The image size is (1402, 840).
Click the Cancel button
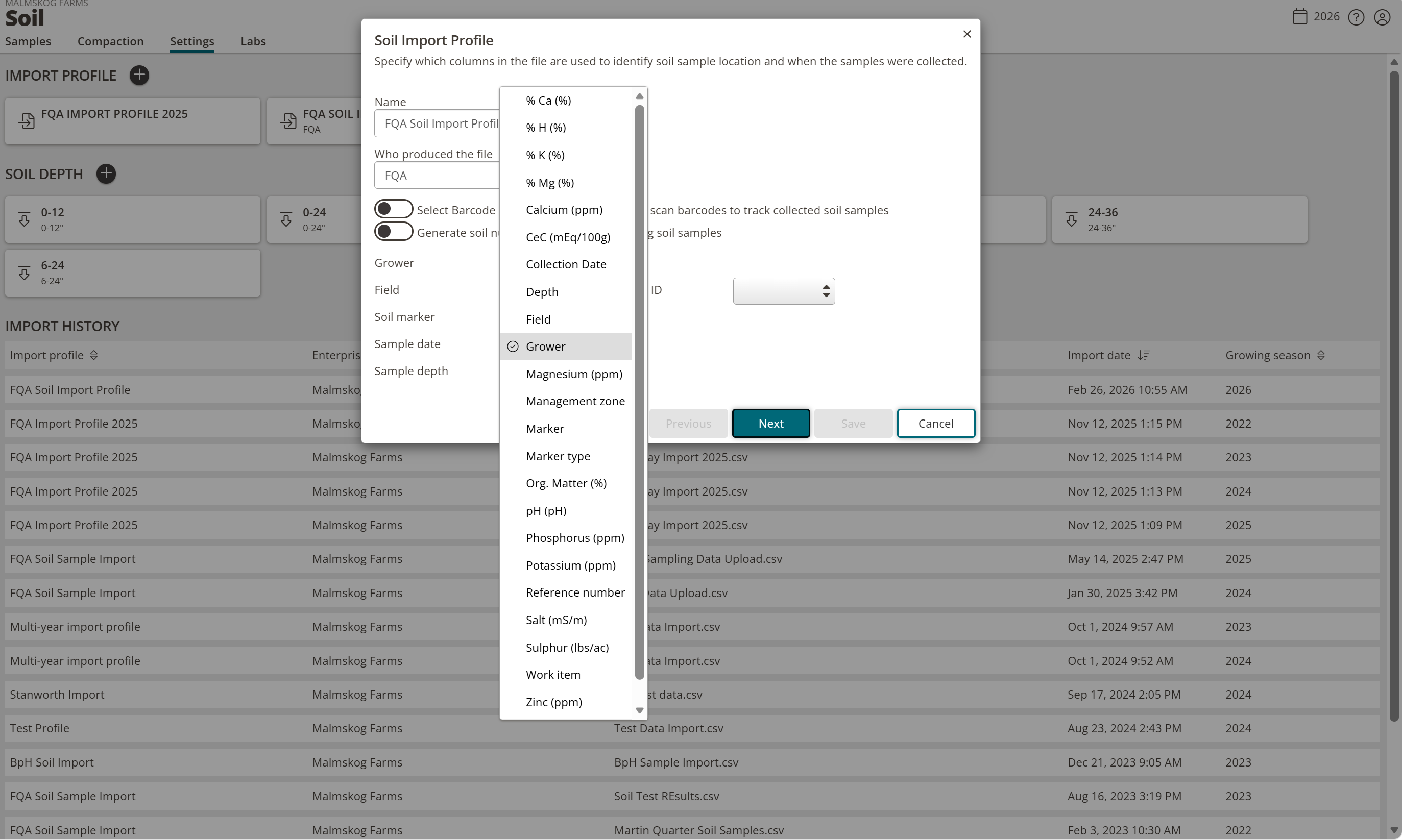click(x=935, y=423)
